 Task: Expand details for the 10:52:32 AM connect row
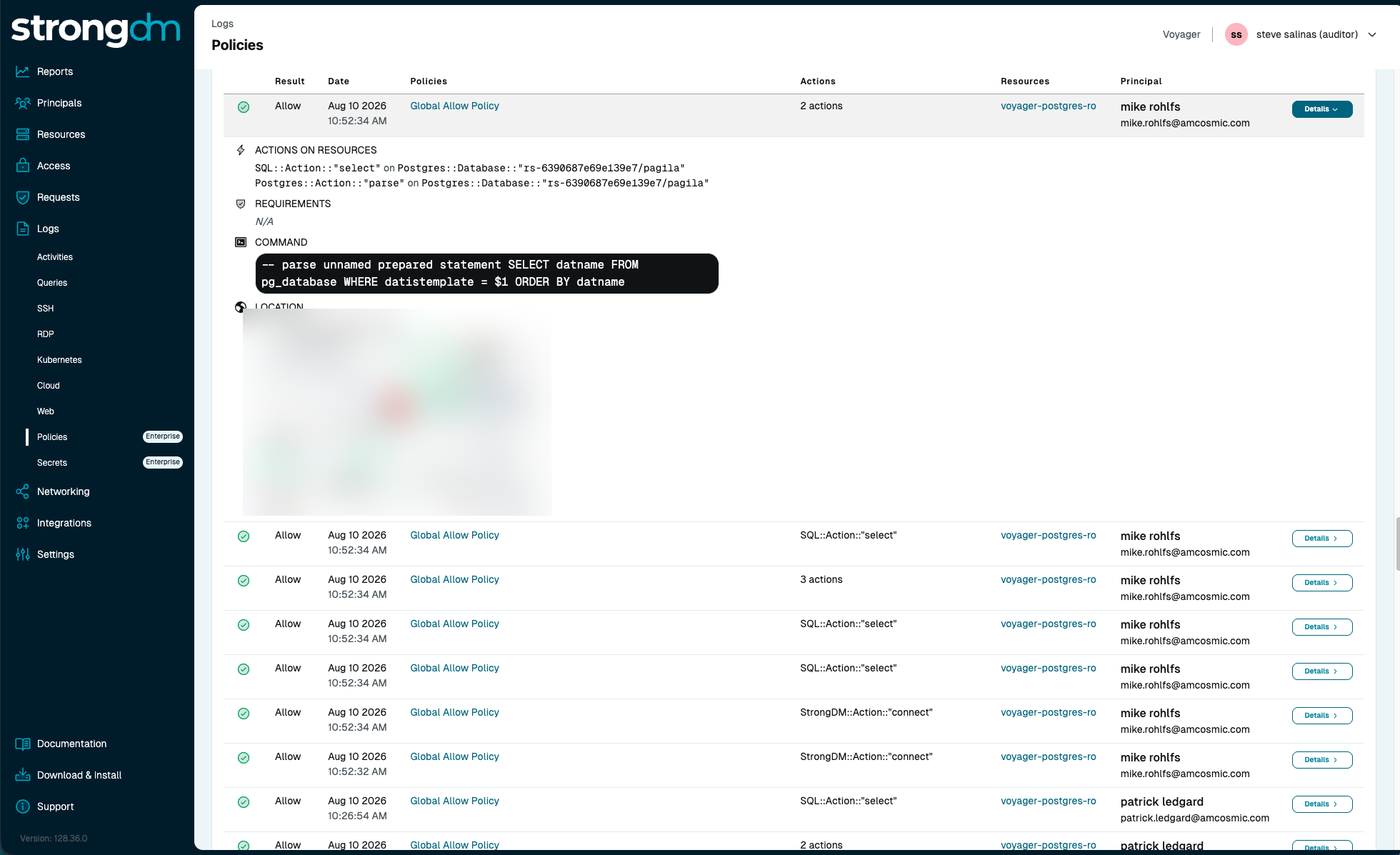pyautogui.click(x=1322, y=760)
